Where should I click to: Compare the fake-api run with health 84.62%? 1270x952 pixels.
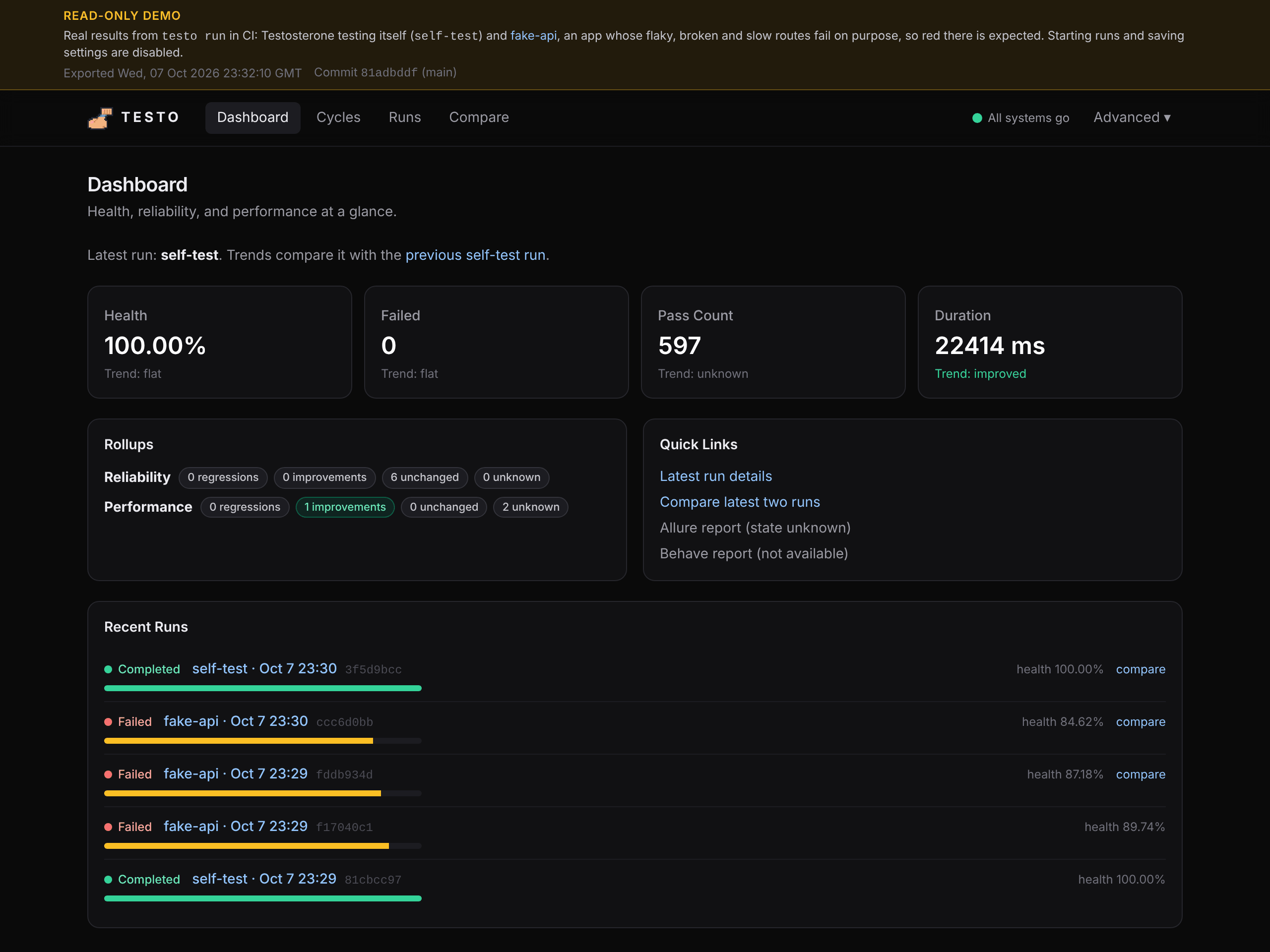pyautogui.click(x=1140, y=722)
